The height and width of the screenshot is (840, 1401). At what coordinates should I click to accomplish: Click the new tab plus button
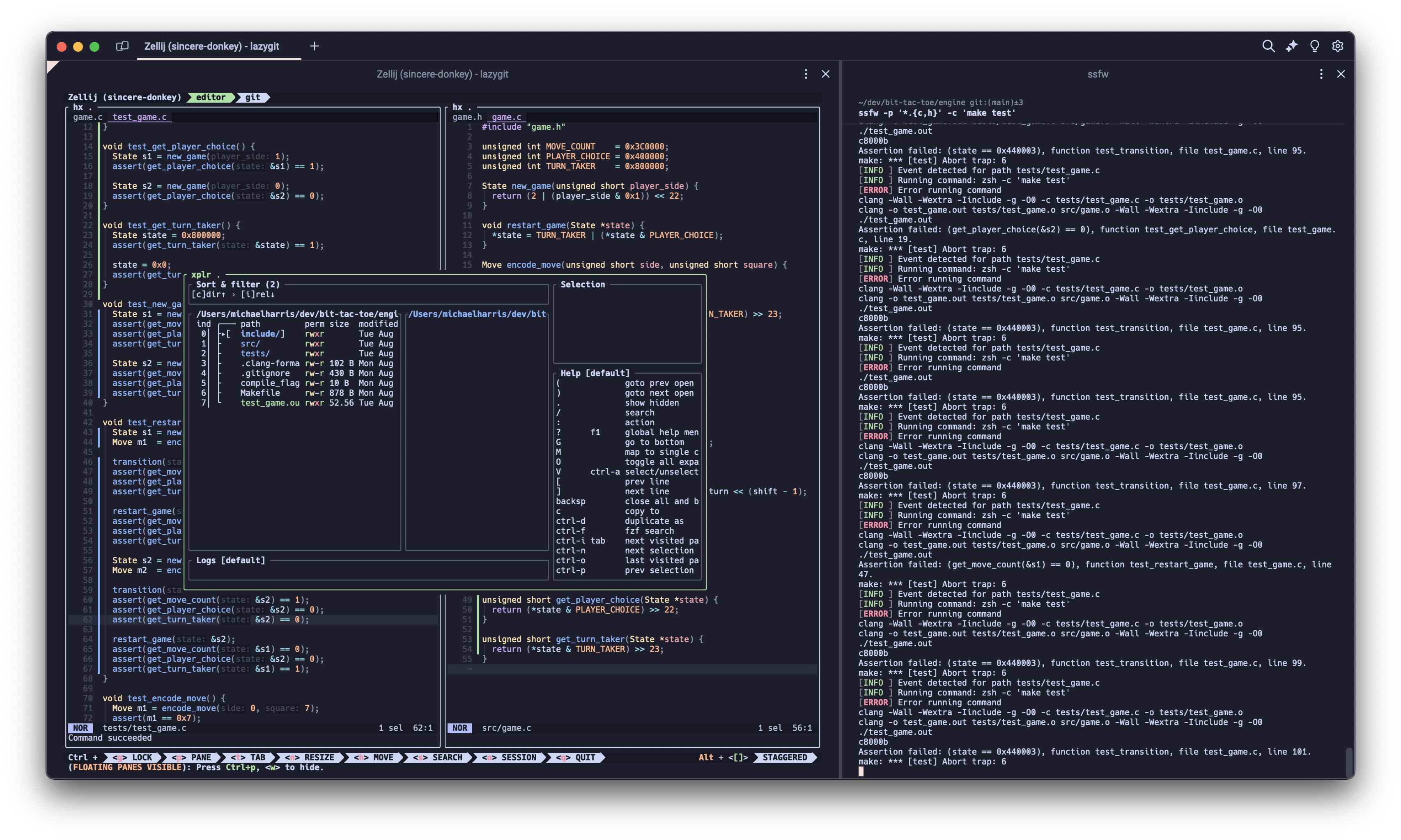(x=314, y=46)
